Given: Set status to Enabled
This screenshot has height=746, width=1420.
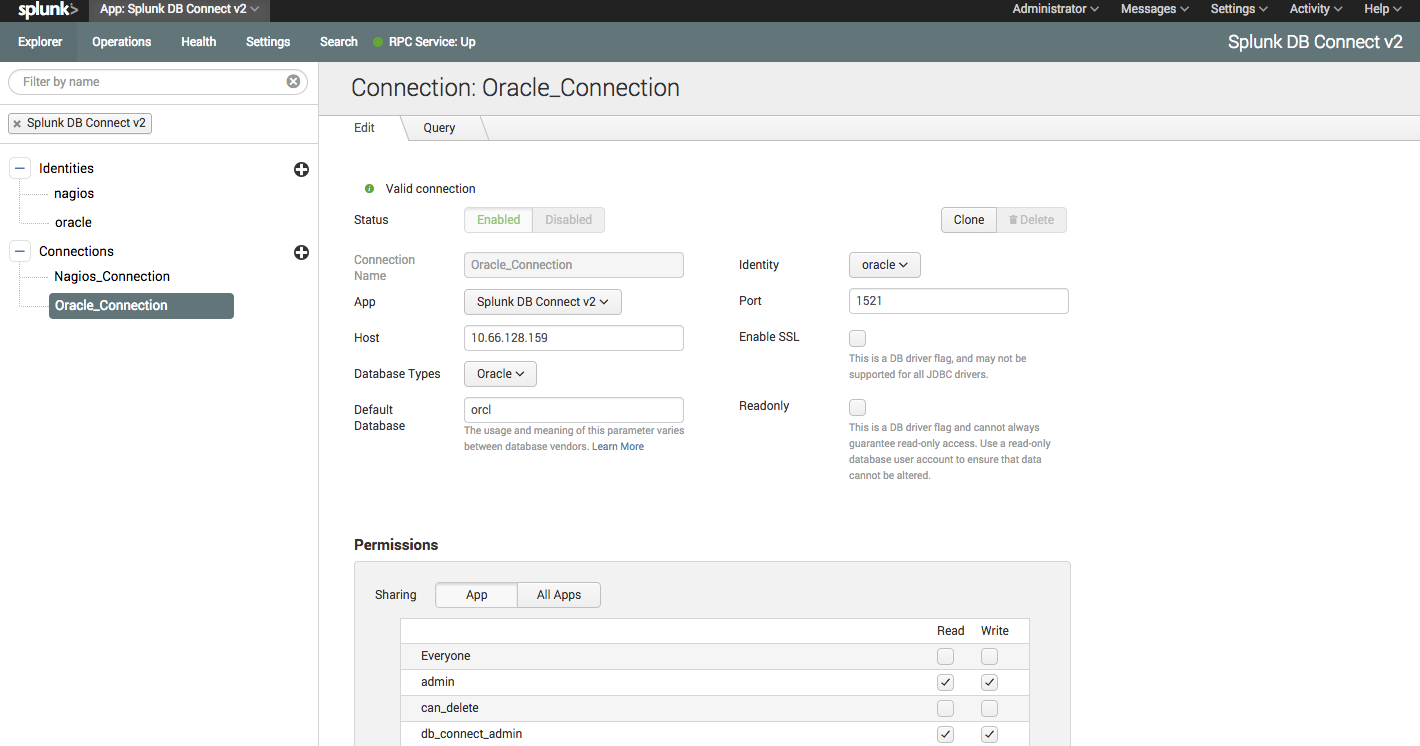Looking at the screenshot, I should pyautogui.click(x=498, y=220).
